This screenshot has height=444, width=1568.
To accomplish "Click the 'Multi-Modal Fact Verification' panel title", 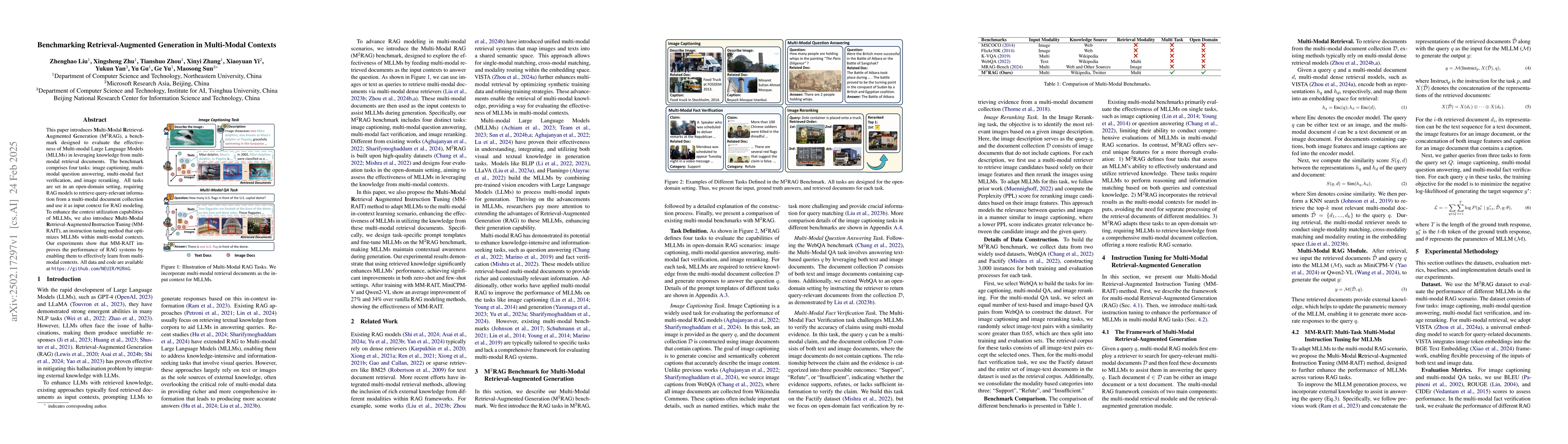I will pos(696,110).
